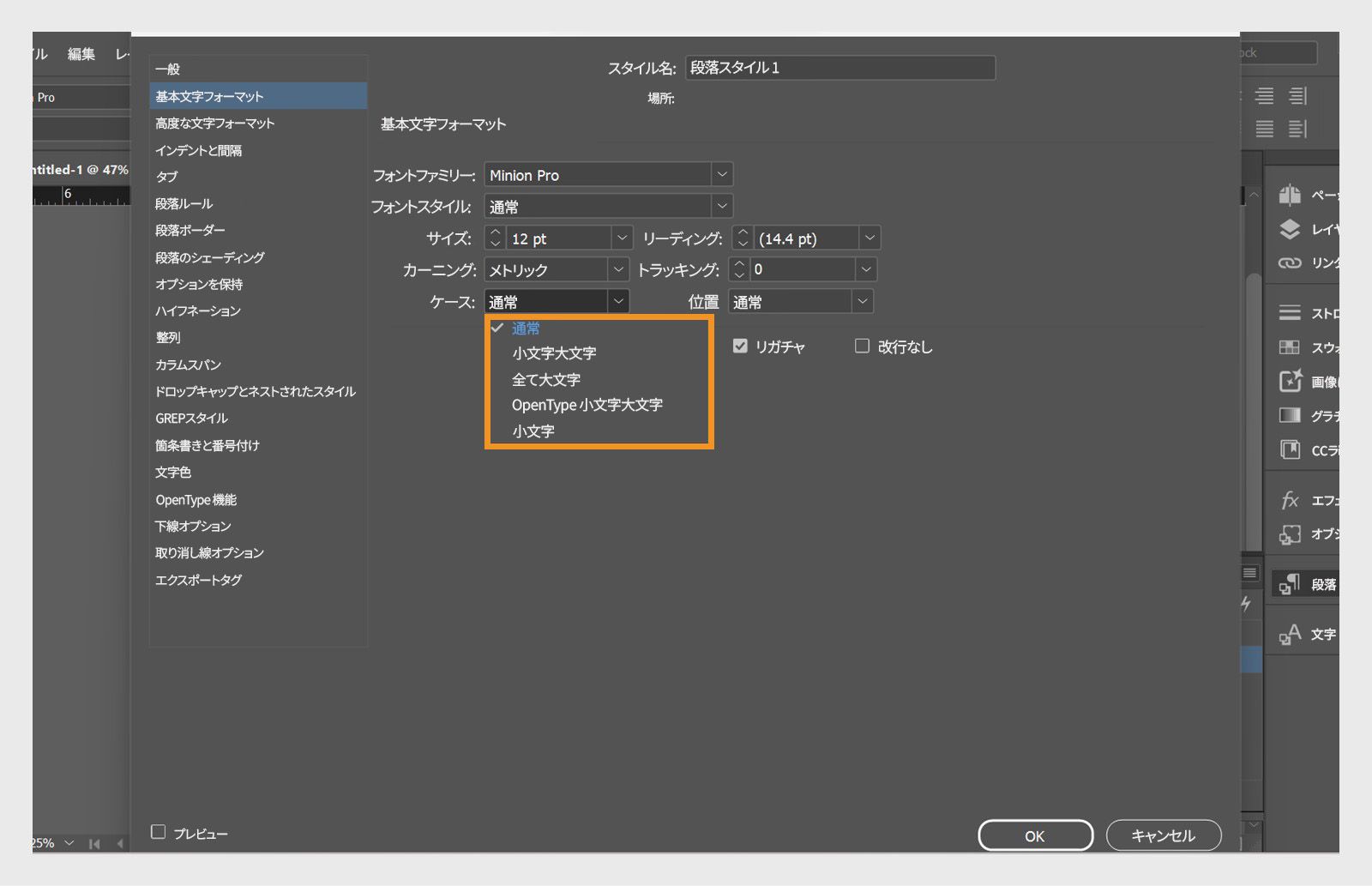Open the サイズ dropdown arrow

click(x=622, y=238)
